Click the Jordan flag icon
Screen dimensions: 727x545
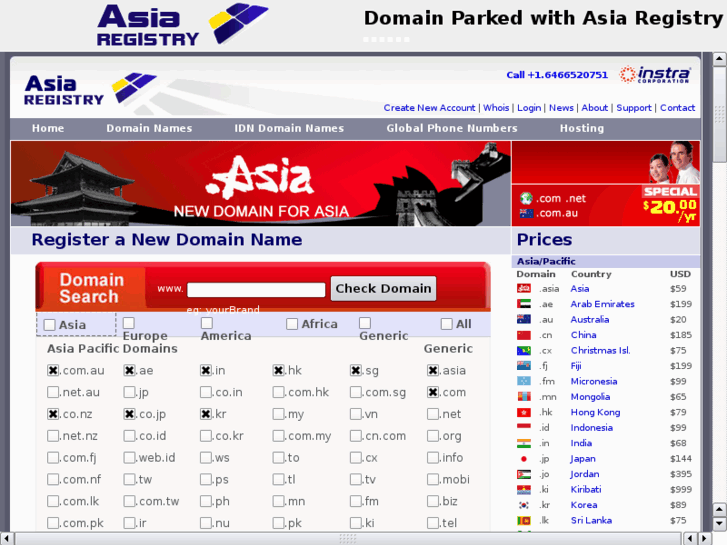[x=524, y=474]
